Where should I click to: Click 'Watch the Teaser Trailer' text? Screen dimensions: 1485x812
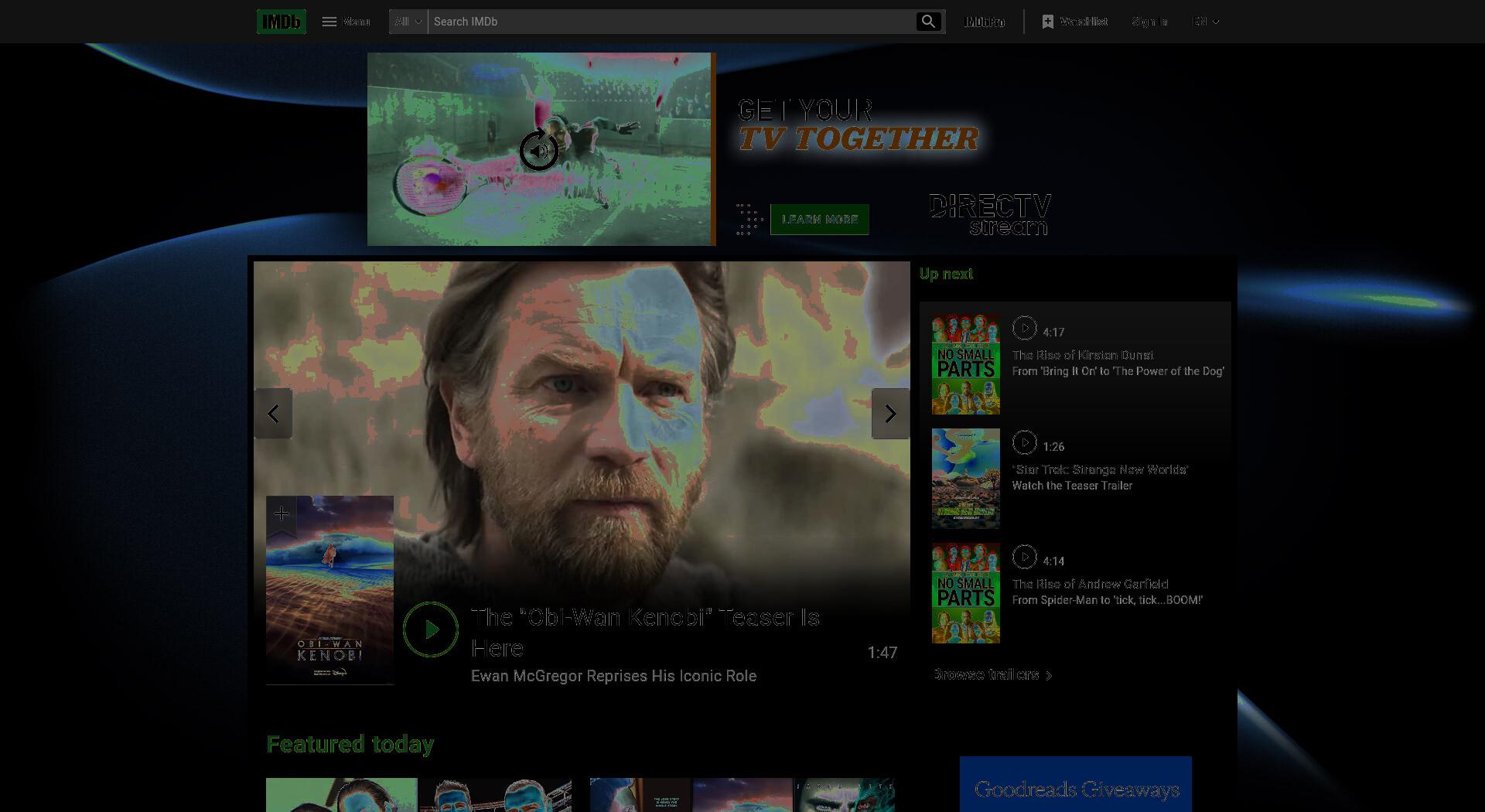coord(1072,486)
